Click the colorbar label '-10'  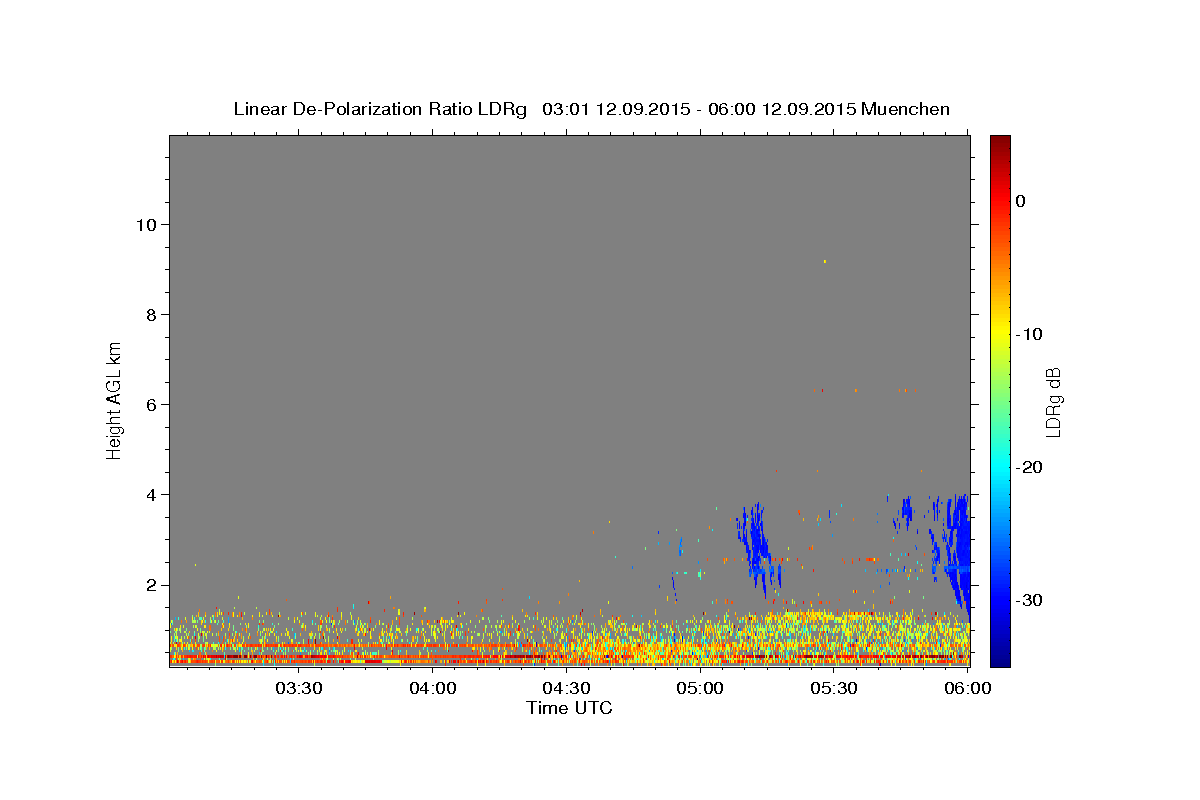1029,334
